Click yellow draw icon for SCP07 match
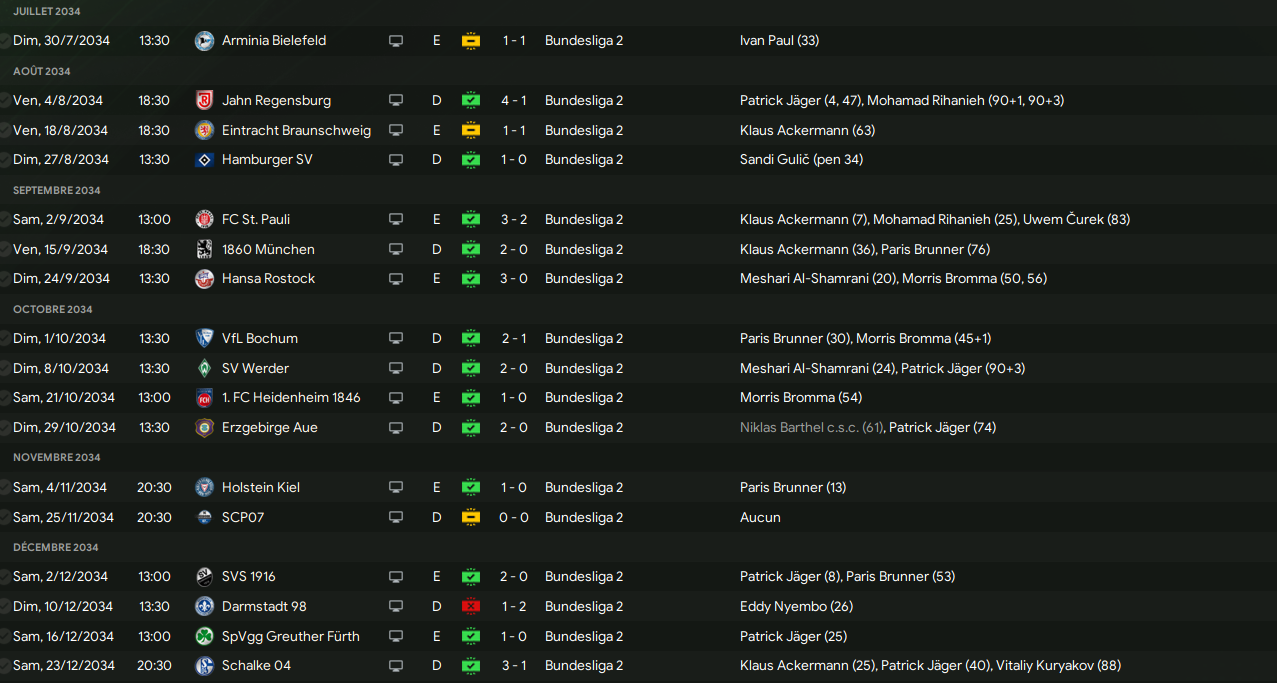Viewport: 1277px width, 683px height. [x=470, y=518]
